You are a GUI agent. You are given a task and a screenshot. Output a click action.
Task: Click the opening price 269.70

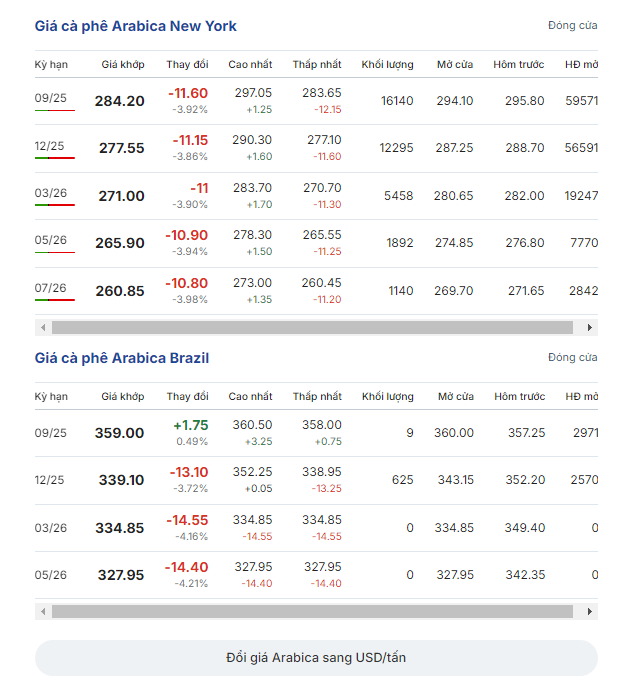coord(454,291)
